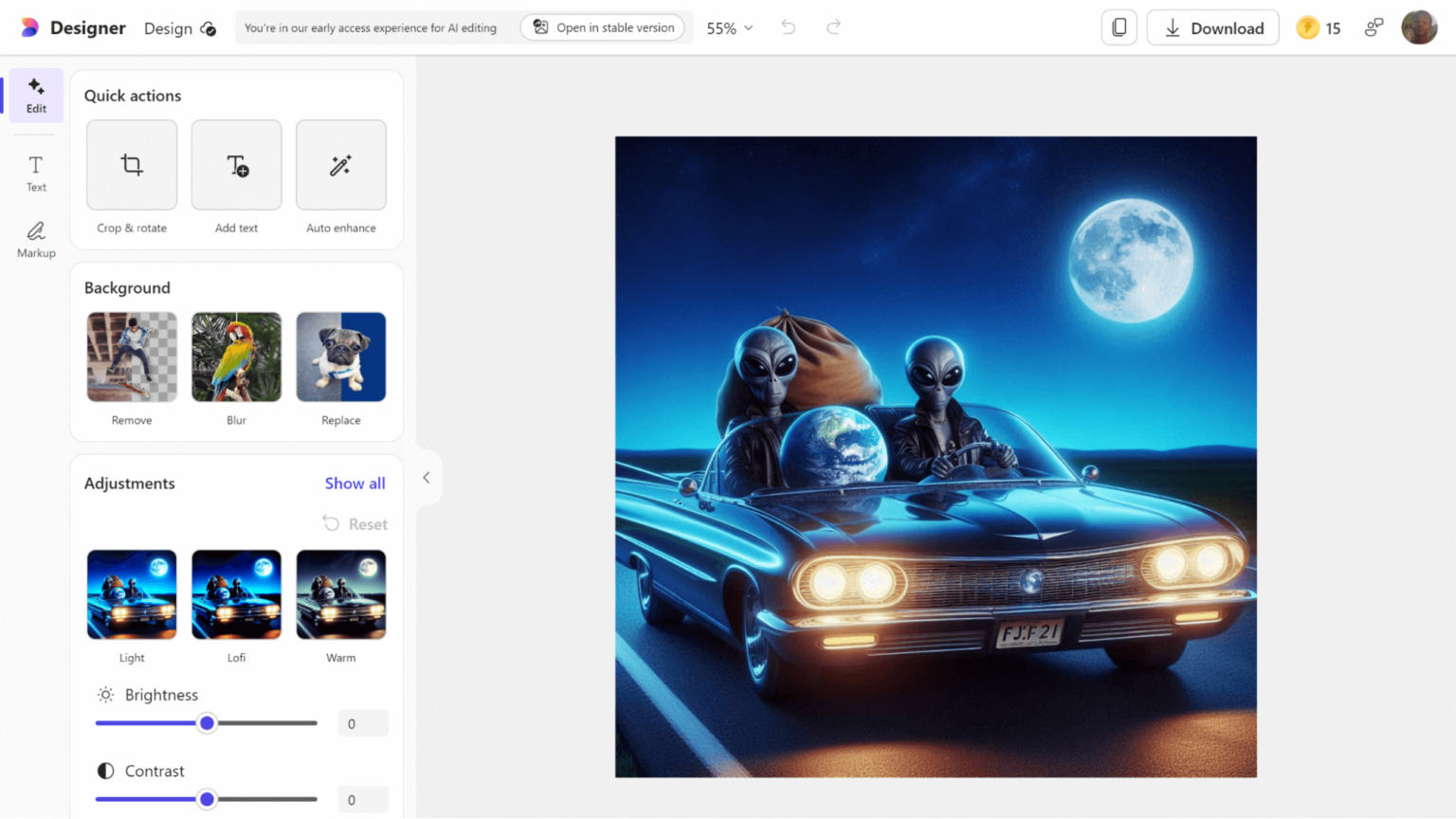1456x819 pixels.
Task: Apply the Warm filter preset
Action: pos(340,594)
